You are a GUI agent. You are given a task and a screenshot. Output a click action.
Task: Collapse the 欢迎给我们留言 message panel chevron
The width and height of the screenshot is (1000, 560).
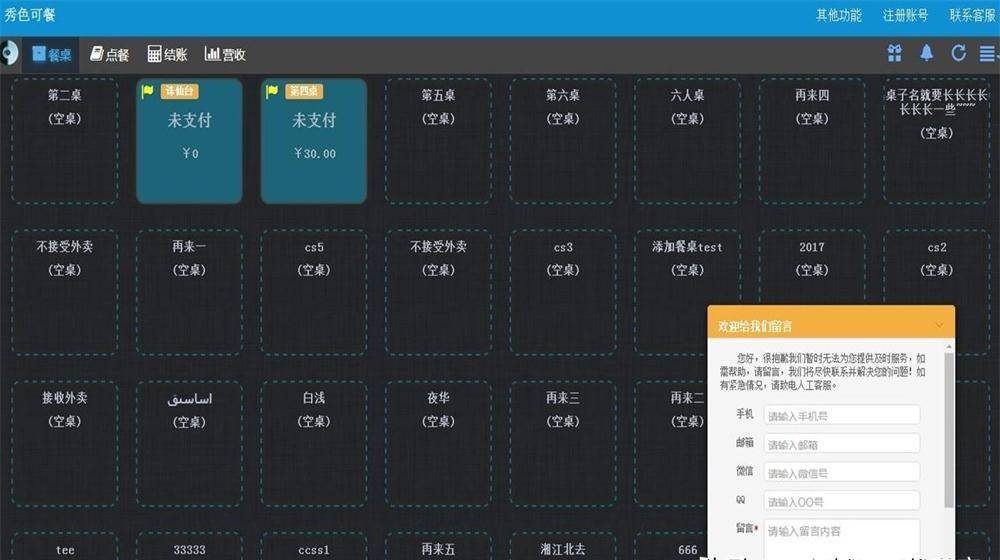(x=939, y=325)
